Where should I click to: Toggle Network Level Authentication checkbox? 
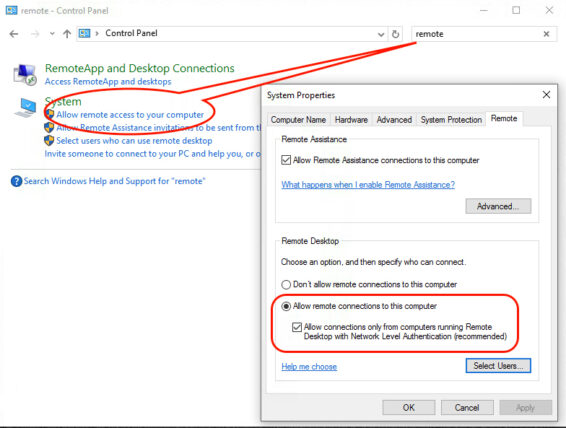tap(297, 327)
